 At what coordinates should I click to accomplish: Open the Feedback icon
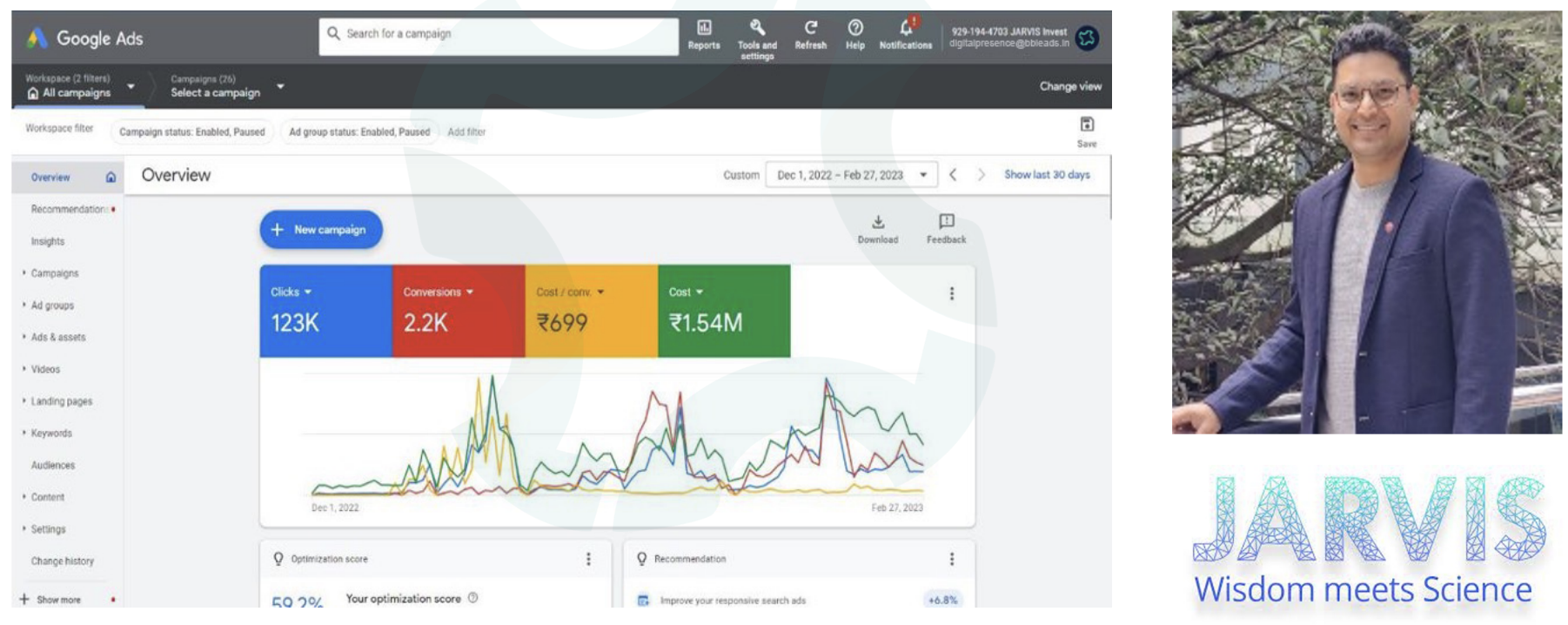(x=947, y=221)
